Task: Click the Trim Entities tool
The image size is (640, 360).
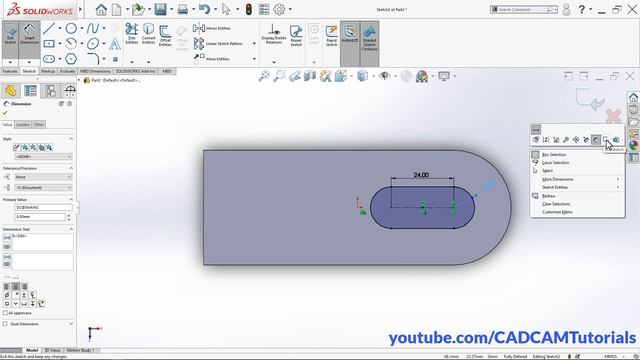Action: (x=131, y=34)
